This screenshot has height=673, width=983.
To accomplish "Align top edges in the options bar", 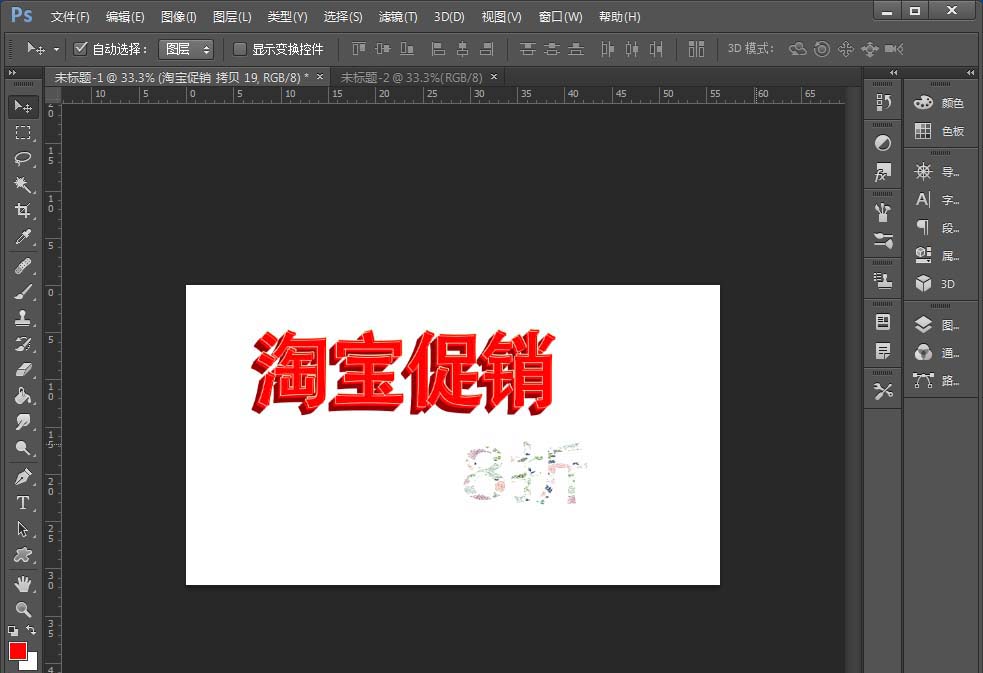I will pyautogui.click(x=359, y=49).
